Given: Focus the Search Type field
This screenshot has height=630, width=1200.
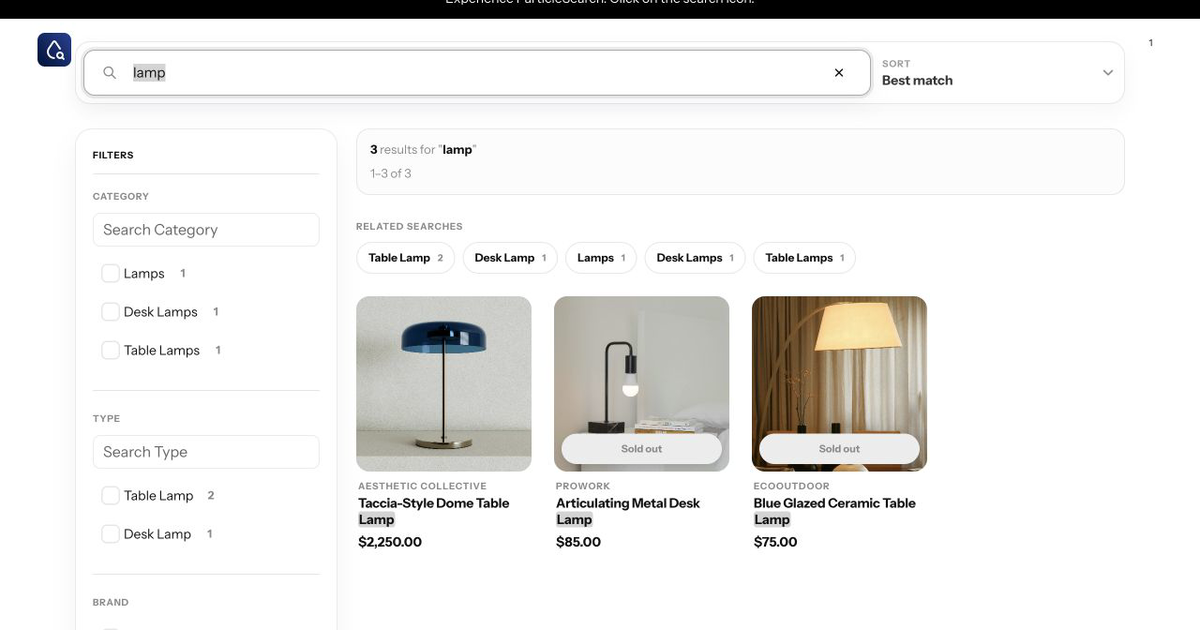Looking at the screenshot, I should [x=206, y=452].
